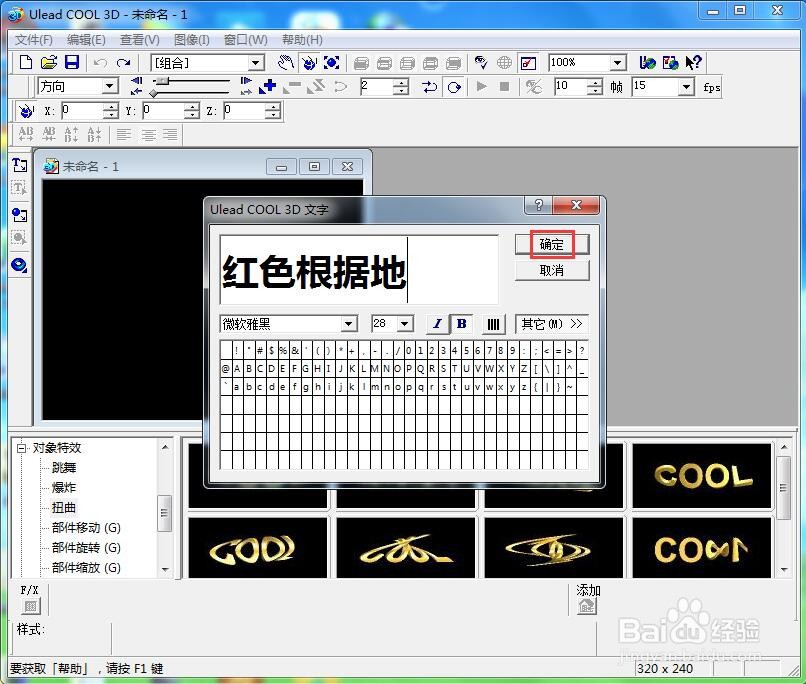This screenshot has height=684, width=806.
Task: Open the 编辑(E) menu
Action: pyautogui.click(x=86, y=40)
